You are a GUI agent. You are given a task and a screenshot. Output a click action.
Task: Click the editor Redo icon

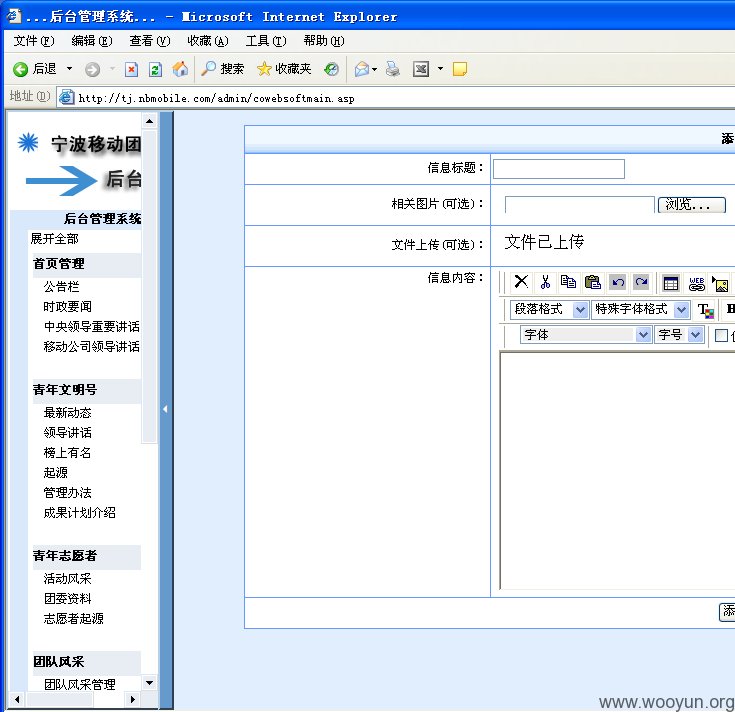[641, 282]
